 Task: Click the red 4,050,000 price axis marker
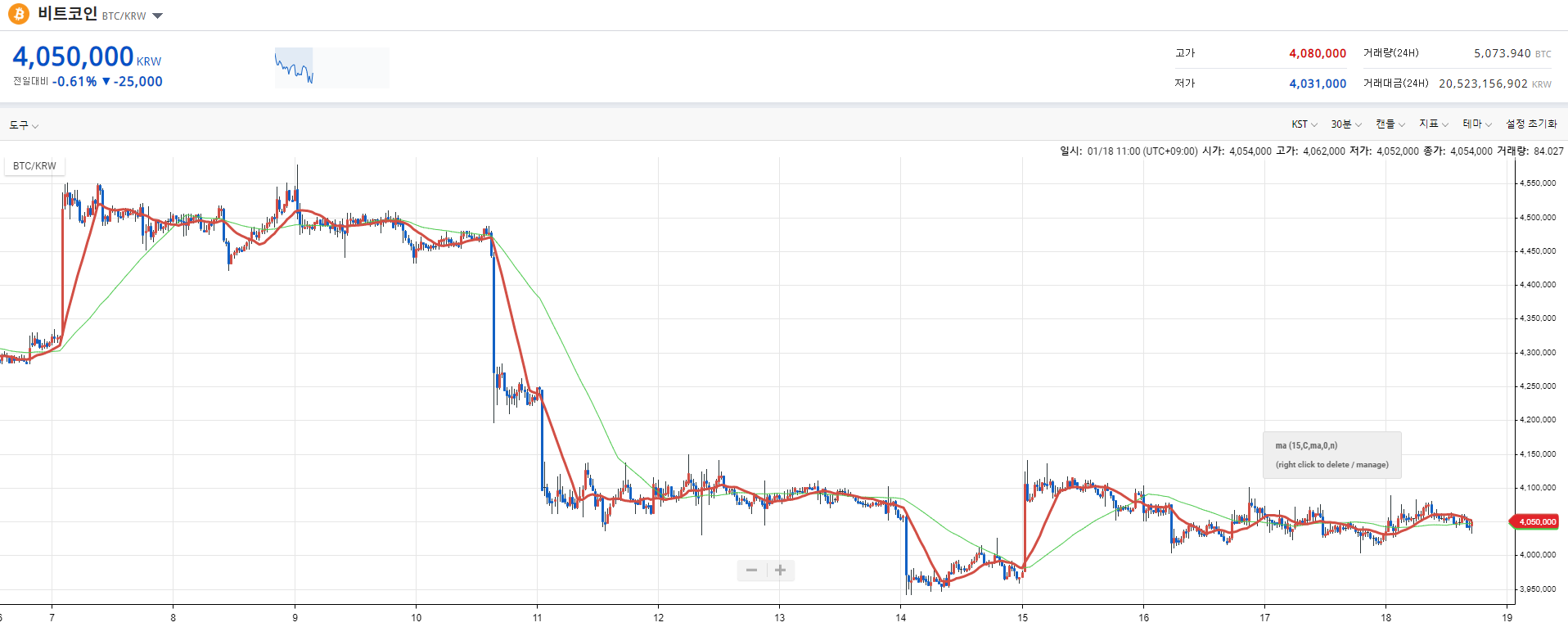pos(1535,521)
